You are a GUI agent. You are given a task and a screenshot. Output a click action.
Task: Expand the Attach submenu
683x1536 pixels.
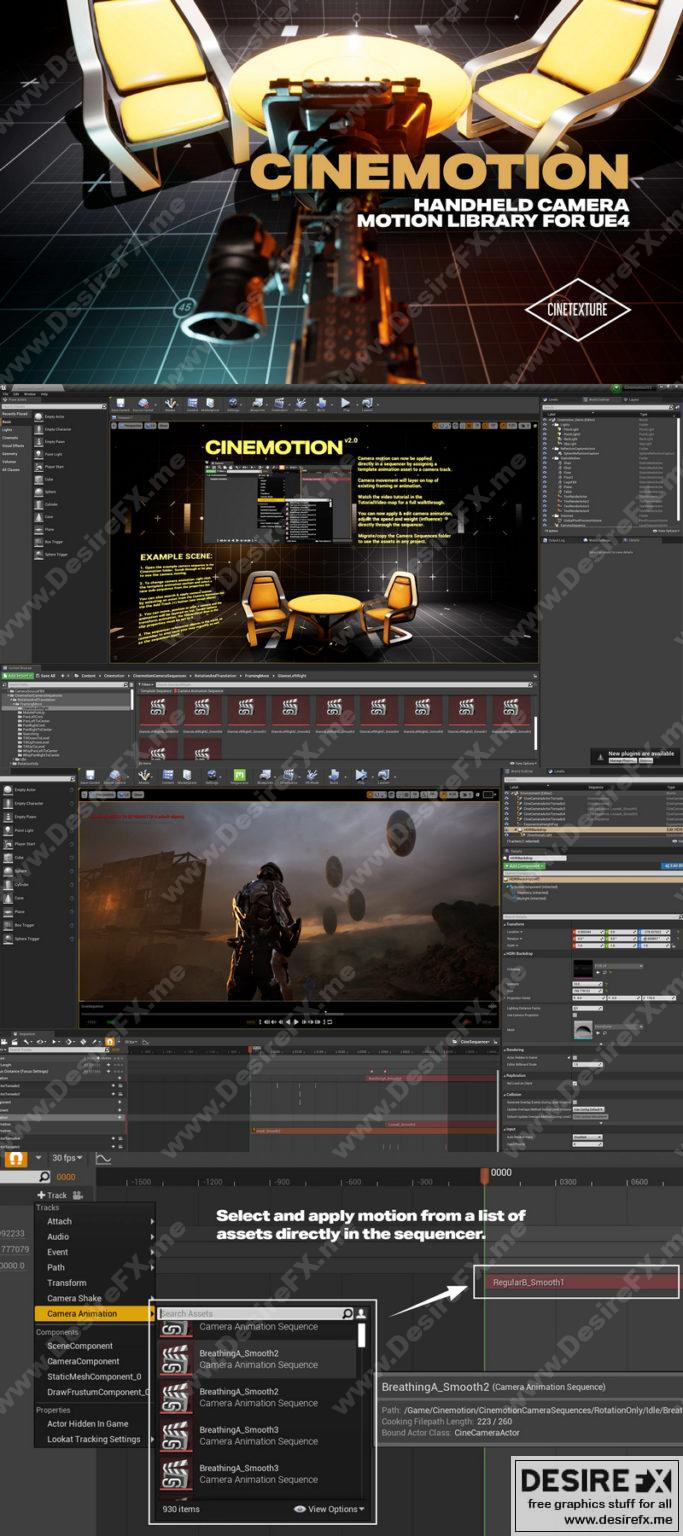click(x=96, y=1221)
